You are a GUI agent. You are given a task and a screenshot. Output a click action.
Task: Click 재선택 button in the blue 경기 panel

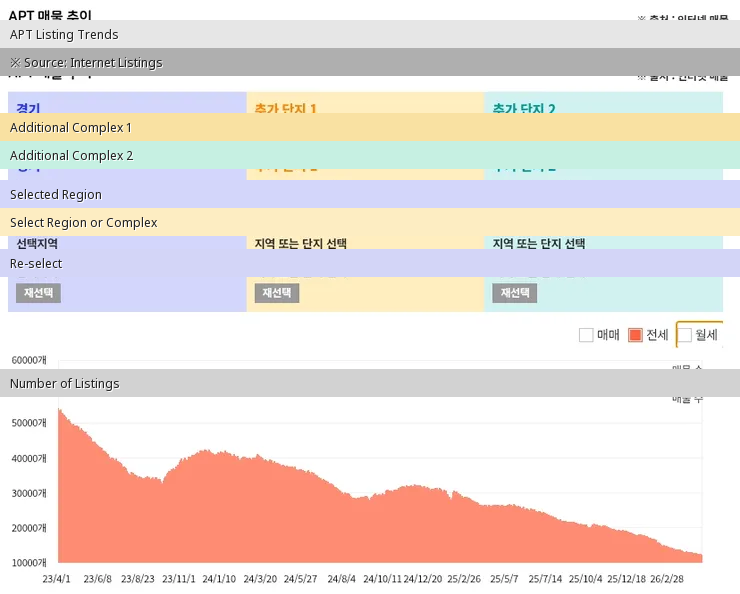coord(38,293)
